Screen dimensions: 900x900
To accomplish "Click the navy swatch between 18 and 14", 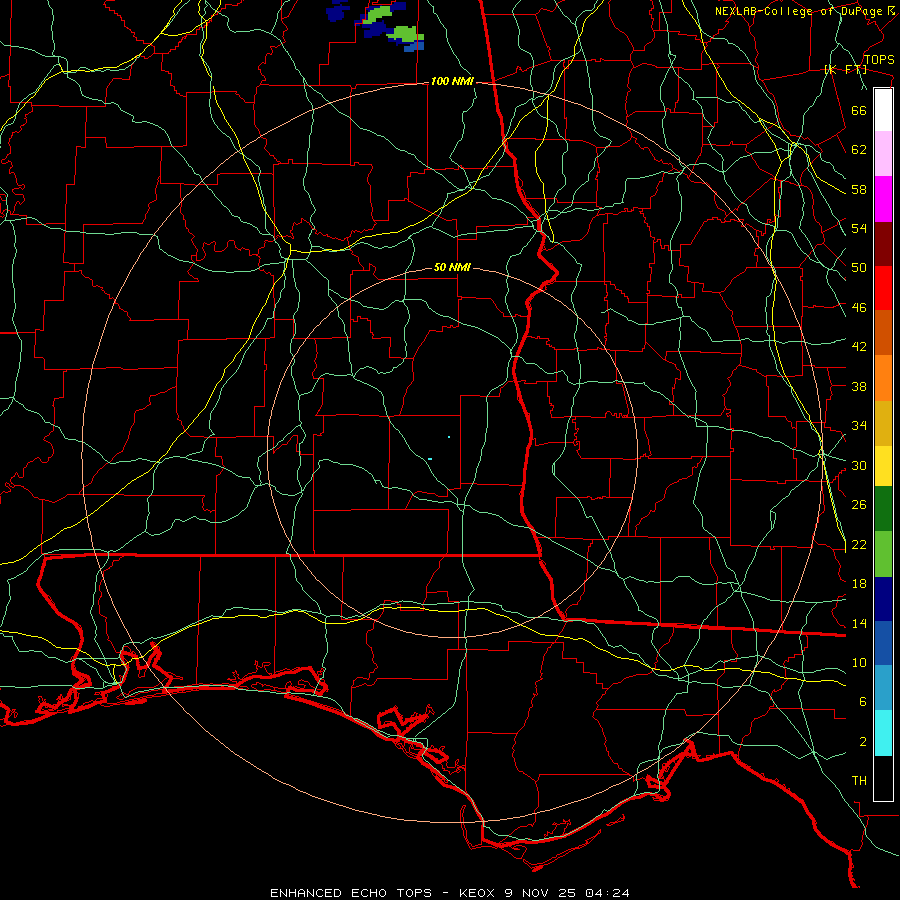I will pos(883,599).
